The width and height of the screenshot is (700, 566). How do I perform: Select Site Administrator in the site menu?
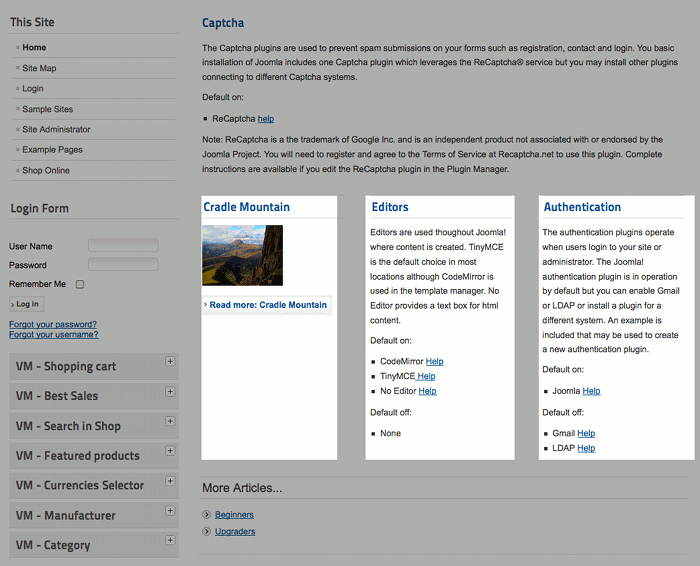(x=56, y=129)
